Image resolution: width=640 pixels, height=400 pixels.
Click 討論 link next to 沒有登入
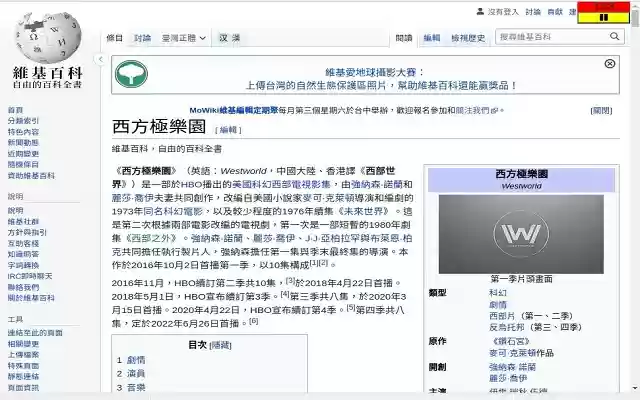(x=533, y=12)
